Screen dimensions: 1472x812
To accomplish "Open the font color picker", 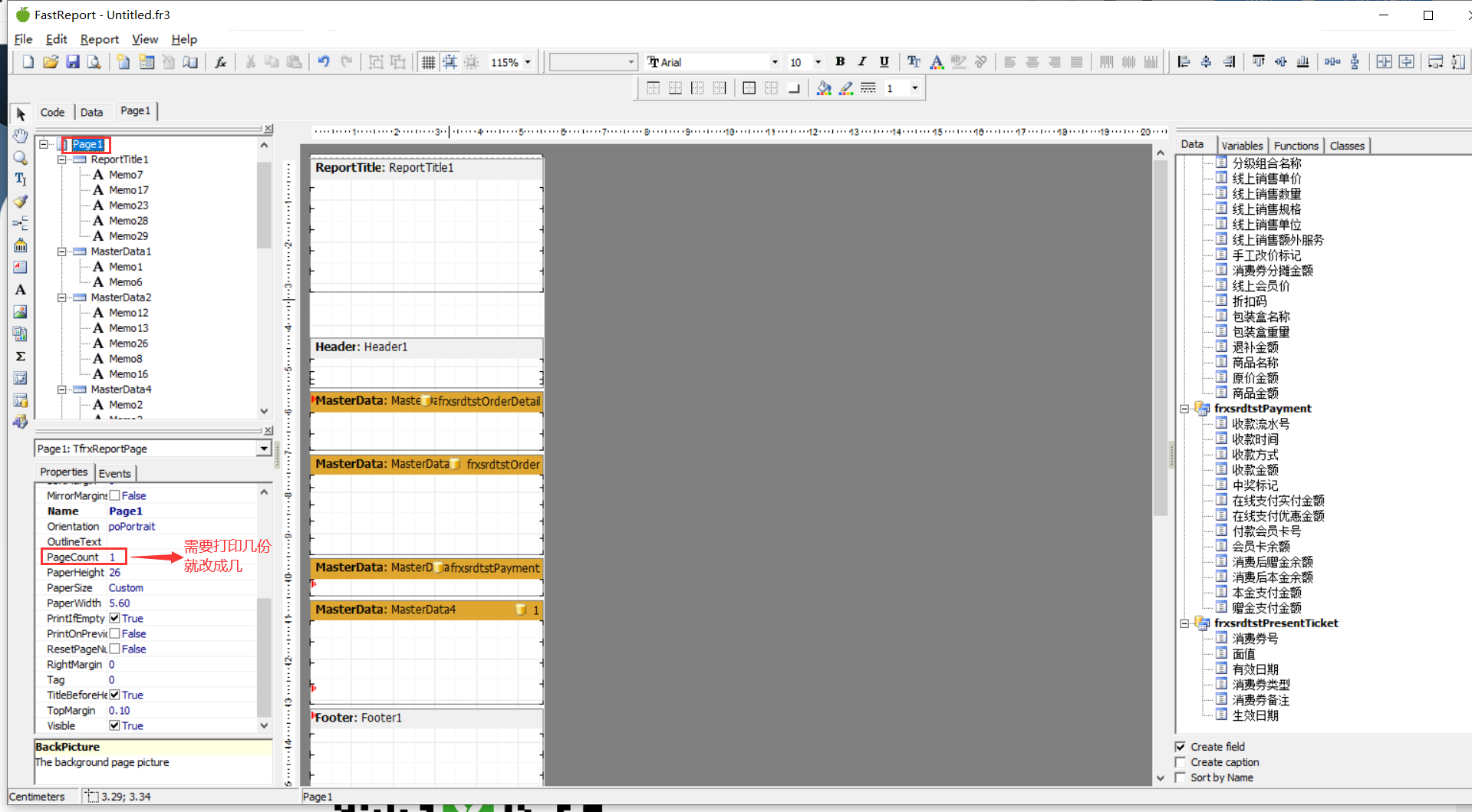I will 937,62.
